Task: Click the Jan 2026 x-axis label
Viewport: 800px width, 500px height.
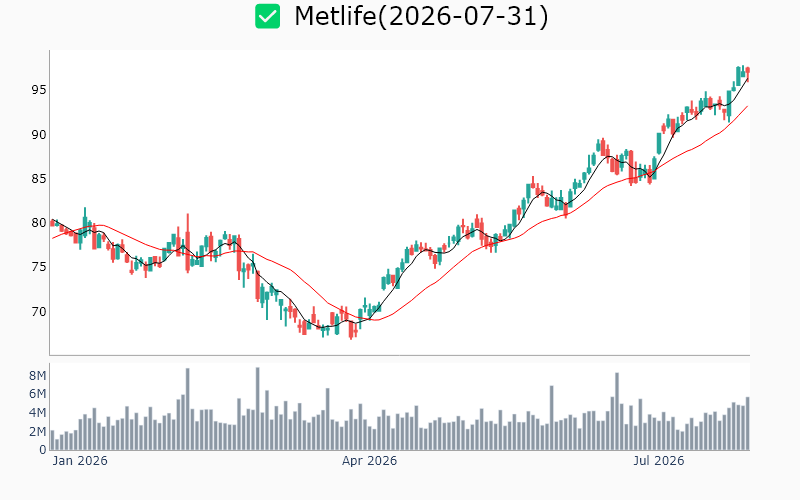Action: [80, 461]
